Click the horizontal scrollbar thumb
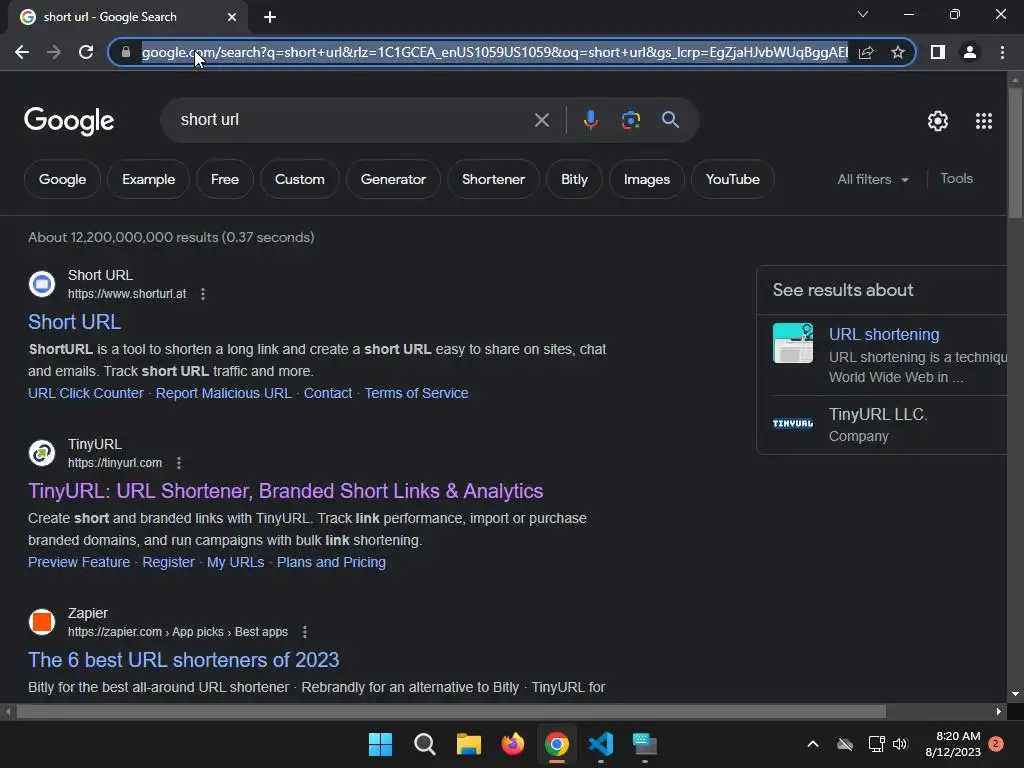The image size is (1024, 768). (x=451, y=711)
